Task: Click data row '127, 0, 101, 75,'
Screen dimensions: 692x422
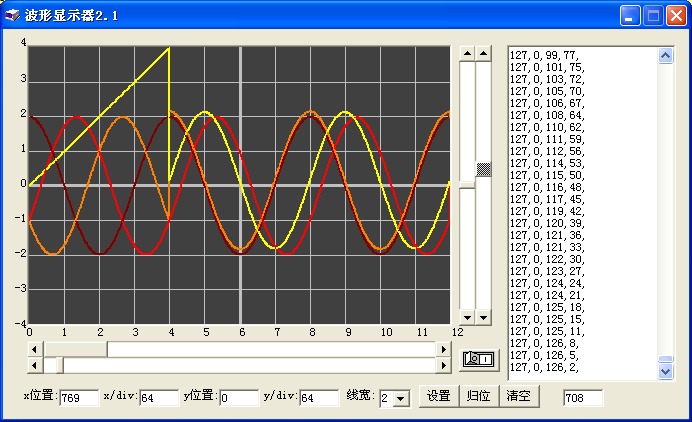Action: (547, 67)
